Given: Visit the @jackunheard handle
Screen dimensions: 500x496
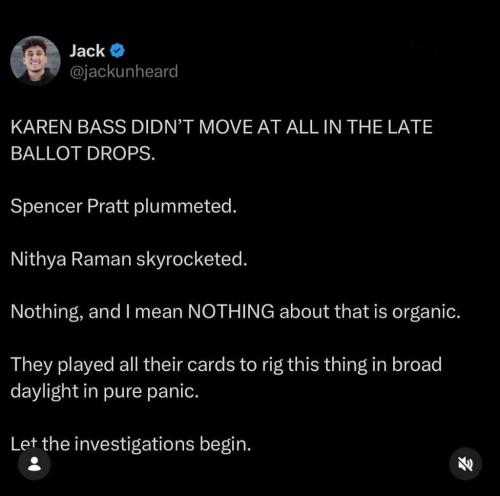Looking at the screenshot, I should (124, 72).
